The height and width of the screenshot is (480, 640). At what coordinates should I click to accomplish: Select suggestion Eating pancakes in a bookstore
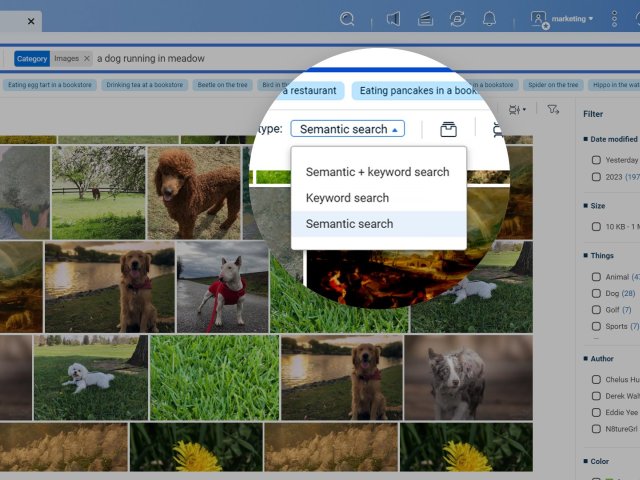pos(416,91)
